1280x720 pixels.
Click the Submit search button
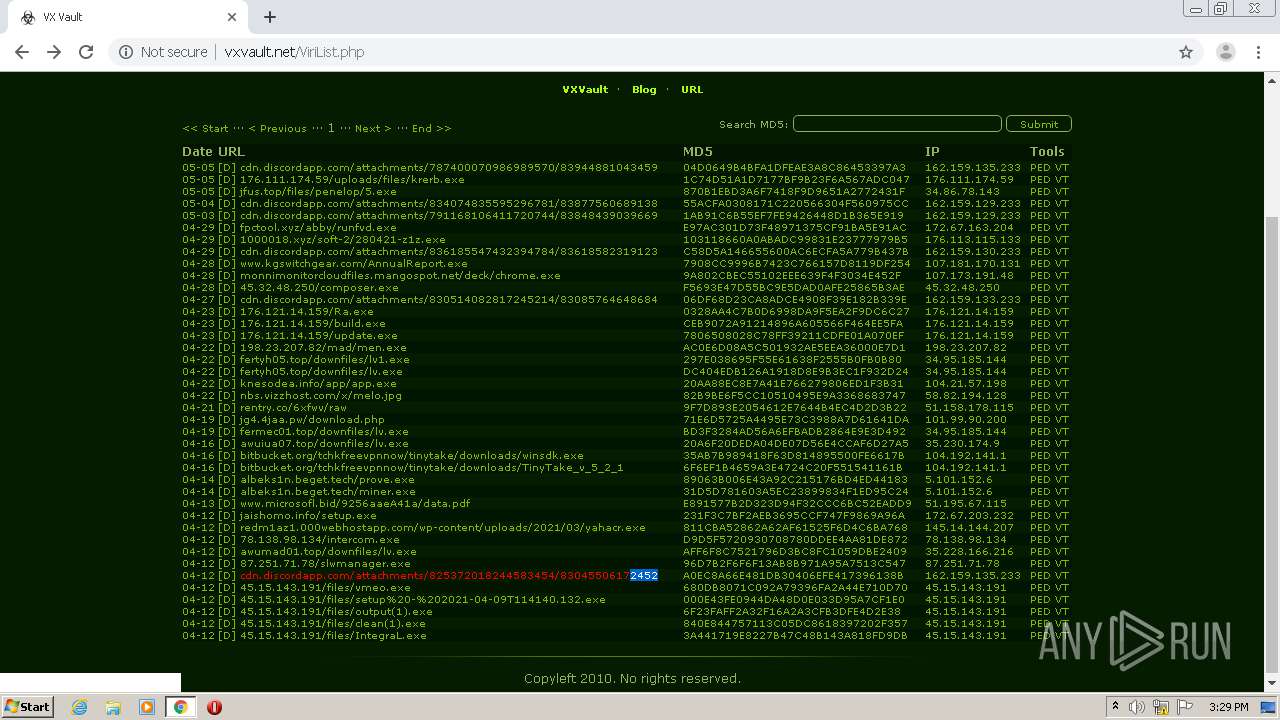click(1039, 124)
